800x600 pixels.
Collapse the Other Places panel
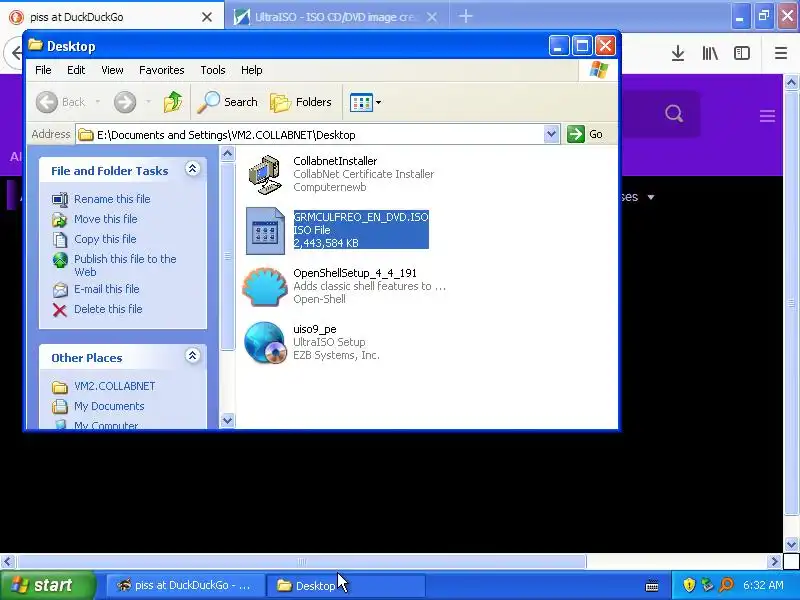coord(192,356)
